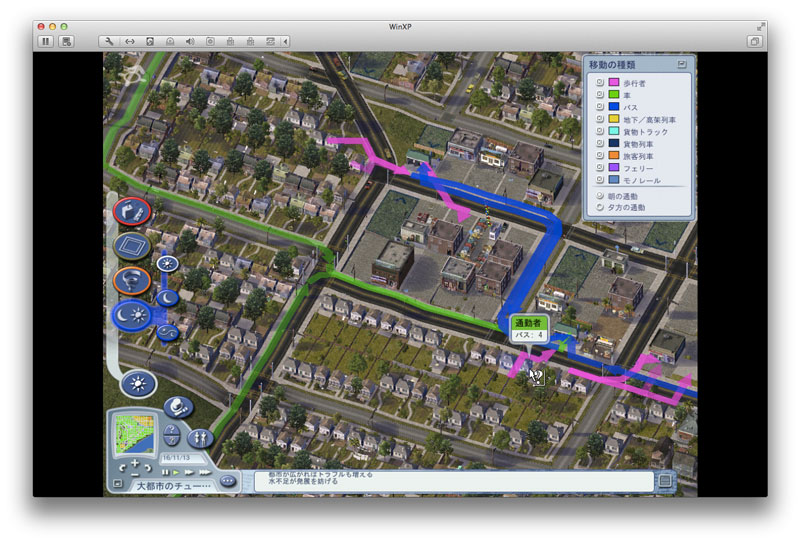Click the large sun mode button
The height and width of the screenshot is (542, 800).
click(x=138, y=383)
